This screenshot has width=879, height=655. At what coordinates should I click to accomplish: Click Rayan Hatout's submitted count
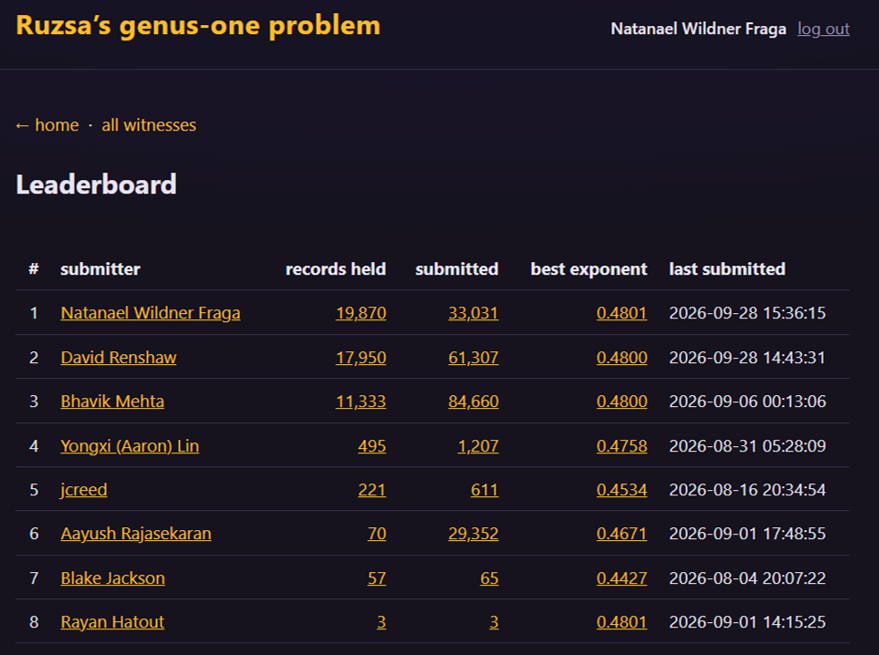click(x=494, y=622)
